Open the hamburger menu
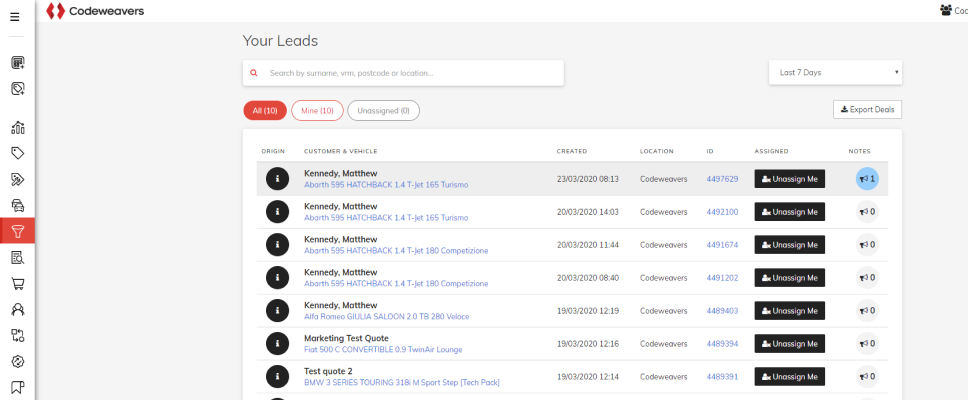This screenshot has height=400, width=968. [x=15, y=17]
